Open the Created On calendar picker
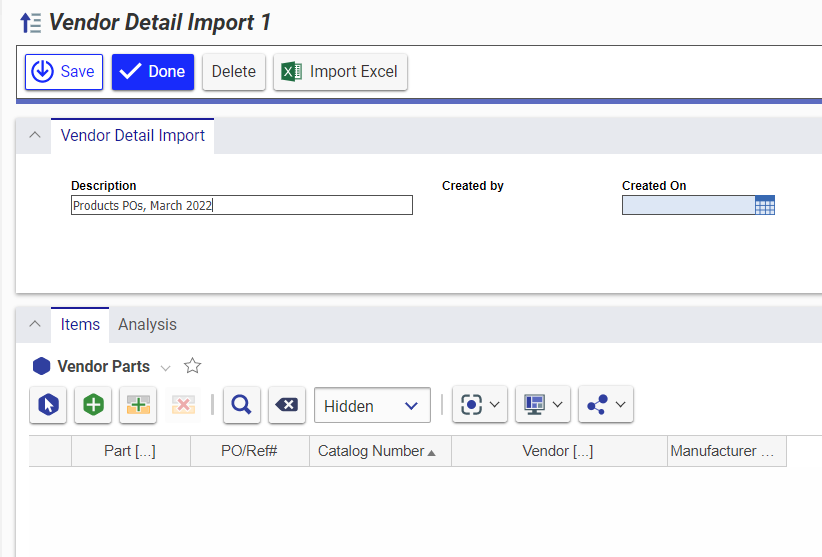The image size is (822, 557). tap(765, 205)
